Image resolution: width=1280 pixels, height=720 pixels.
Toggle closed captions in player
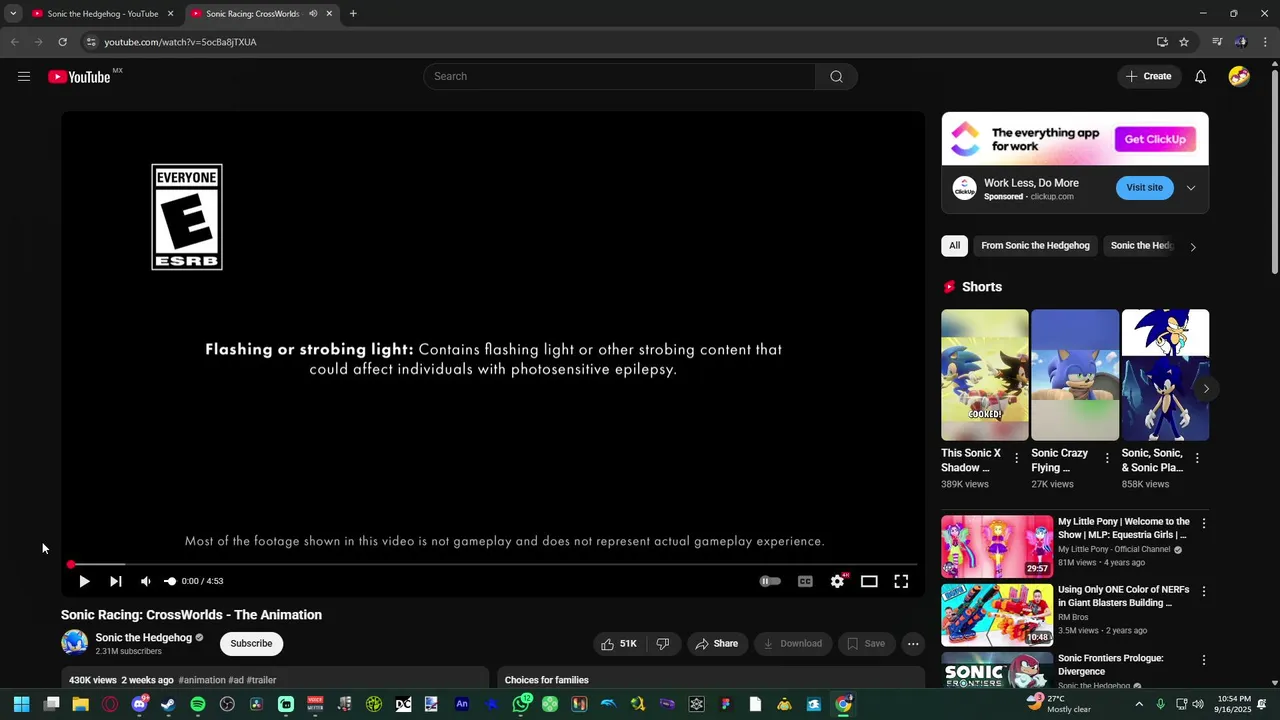pyautogui.click(x=805, y=581)
